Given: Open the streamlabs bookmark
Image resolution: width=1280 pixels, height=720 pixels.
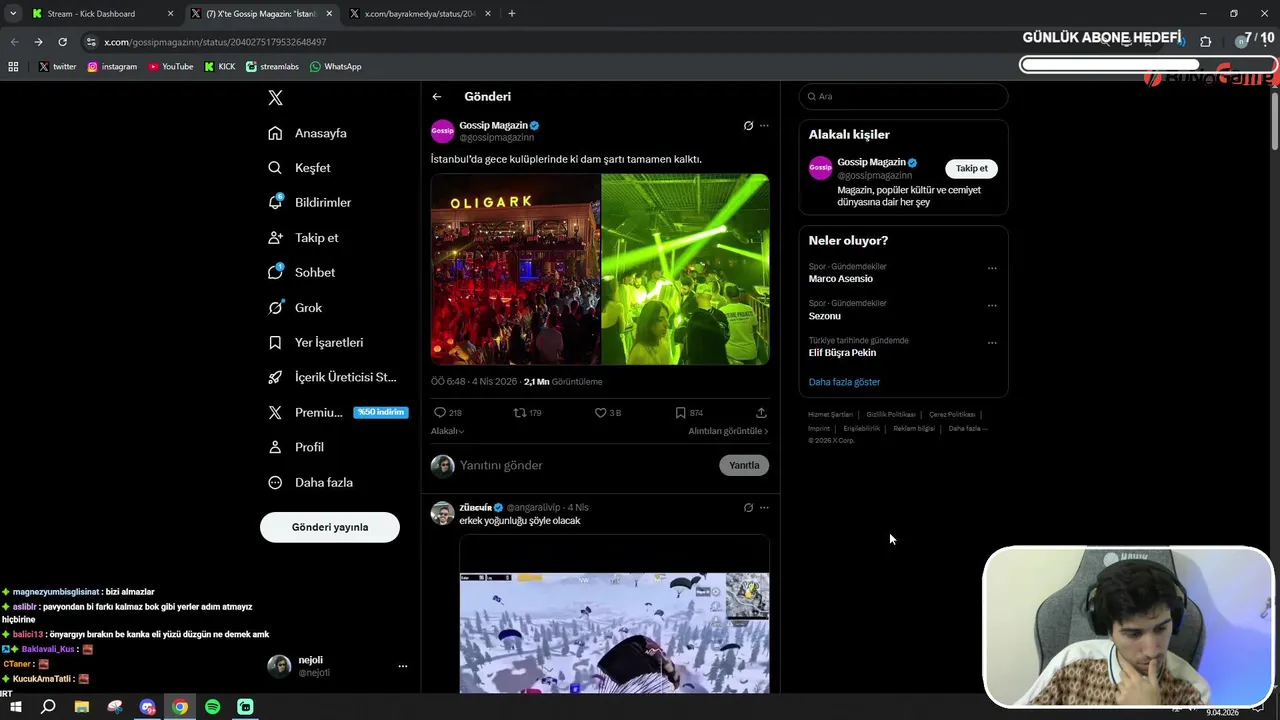Looking at the screenshot, I should 273,67.
